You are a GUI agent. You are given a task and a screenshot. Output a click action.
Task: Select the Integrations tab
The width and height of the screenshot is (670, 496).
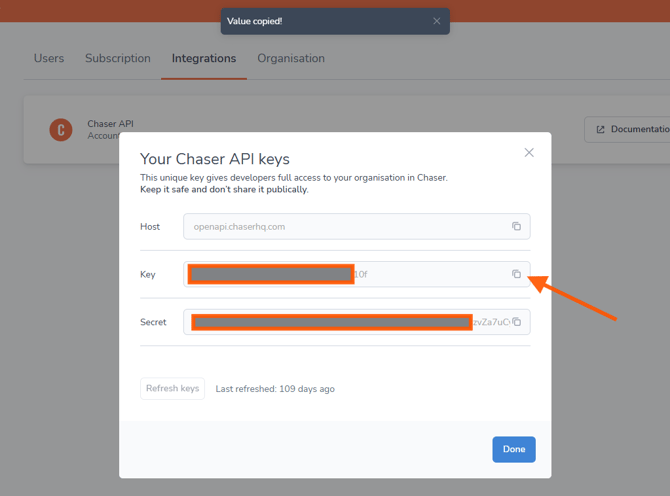(204, 58)
